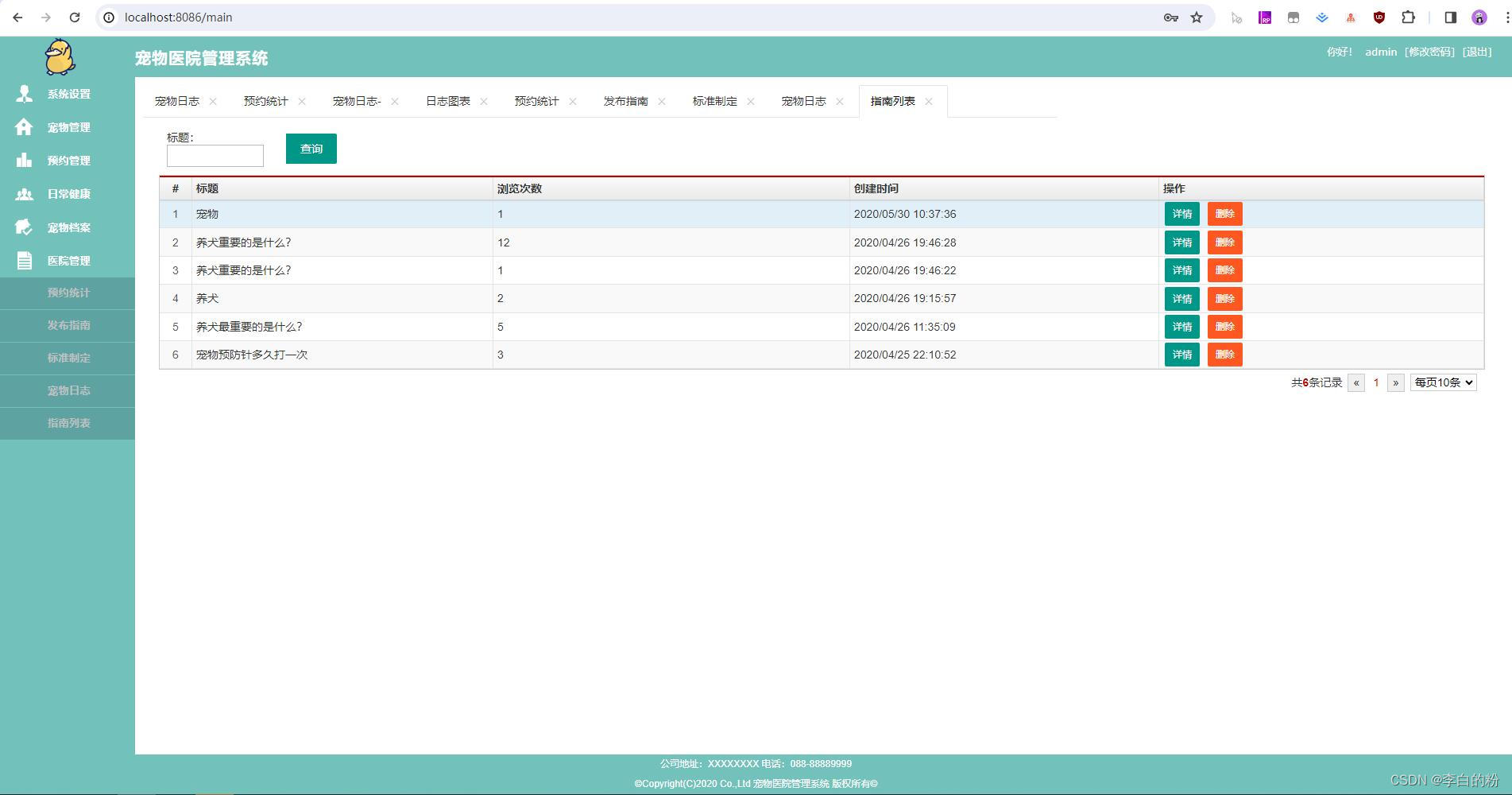Expand the 医院管理 sidebar menu
This screenshot has width=1512, height=795.
[68, 261]
